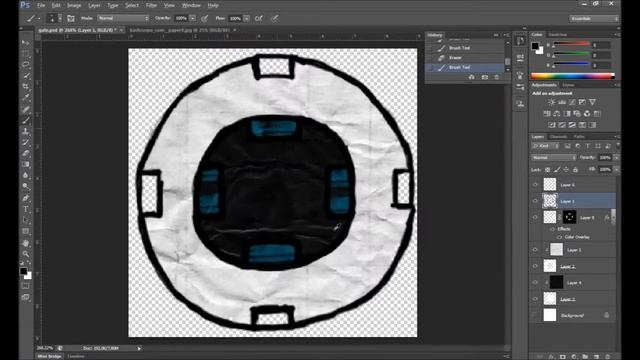Show the Background layer
The width and height of the screenshot is (640, 360).
click(535, 315)
